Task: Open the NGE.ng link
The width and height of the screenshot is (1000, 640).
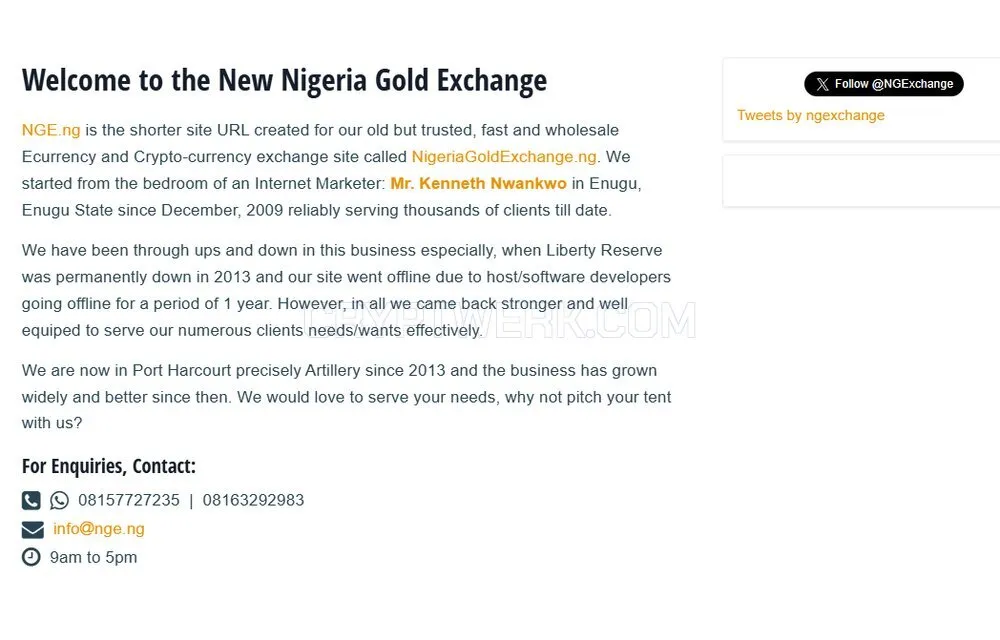Action: (x=51, y=130)
